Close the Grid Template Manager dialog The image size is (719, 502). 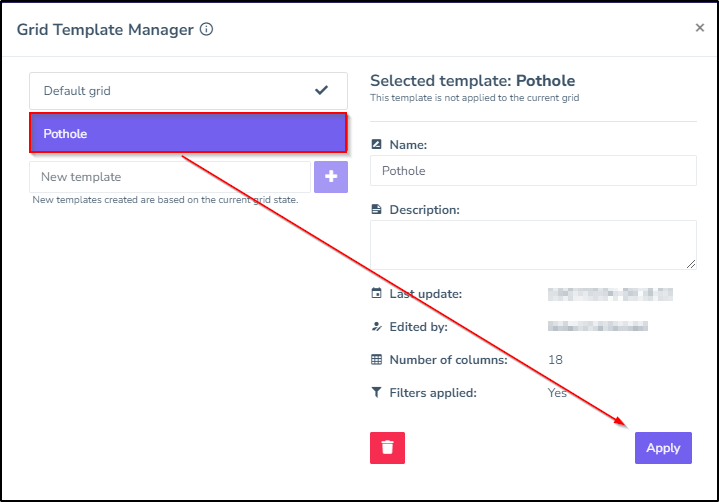coord(700,28)
